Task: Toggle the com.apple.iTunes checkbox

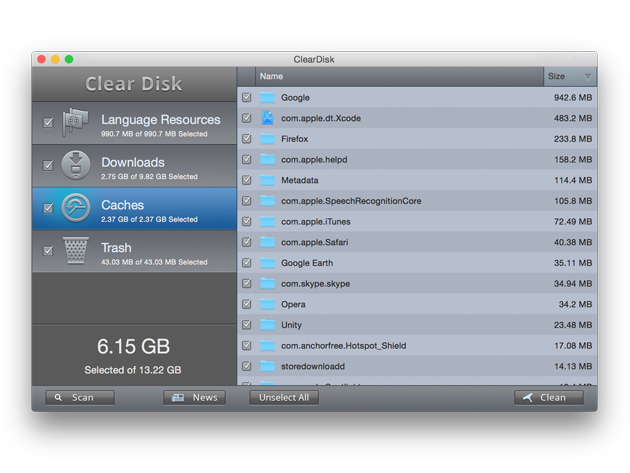Action: pos(247,221)
